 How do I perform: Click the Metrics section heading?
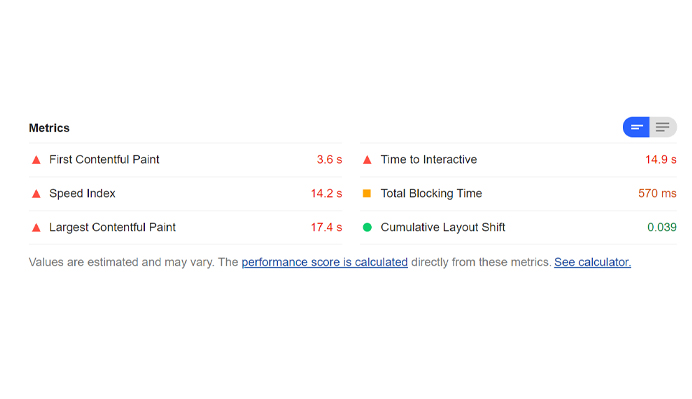(49, 128)
